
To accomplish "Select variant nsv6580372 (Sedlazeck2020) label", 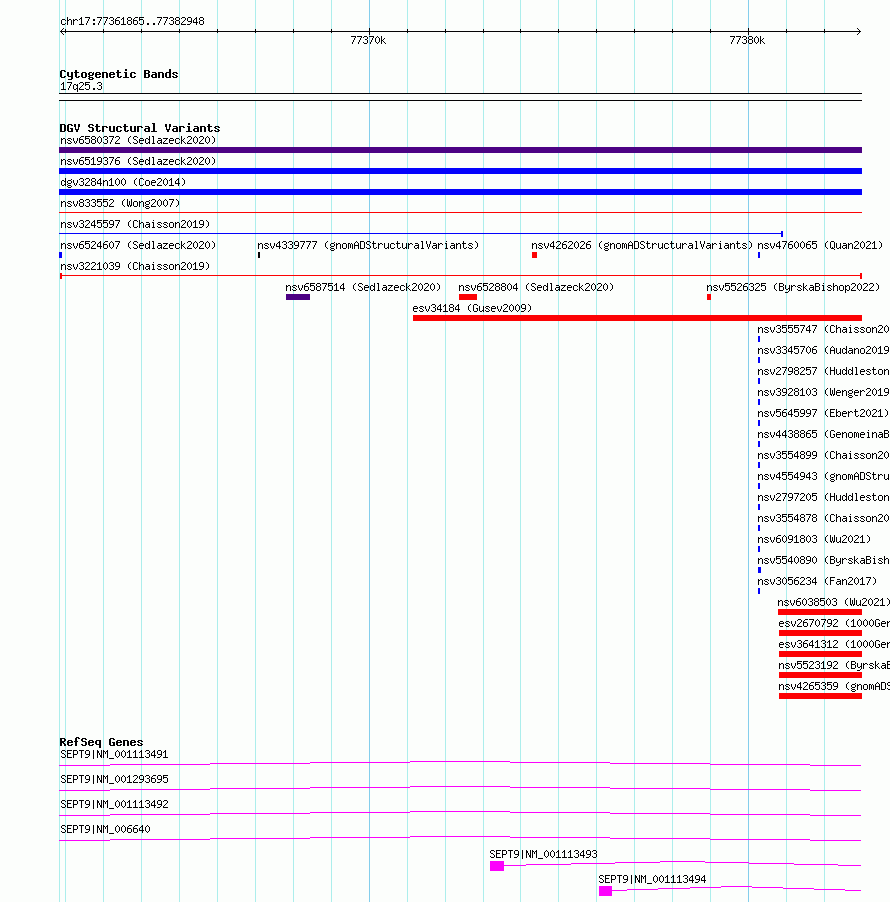I will coord(138,140).
